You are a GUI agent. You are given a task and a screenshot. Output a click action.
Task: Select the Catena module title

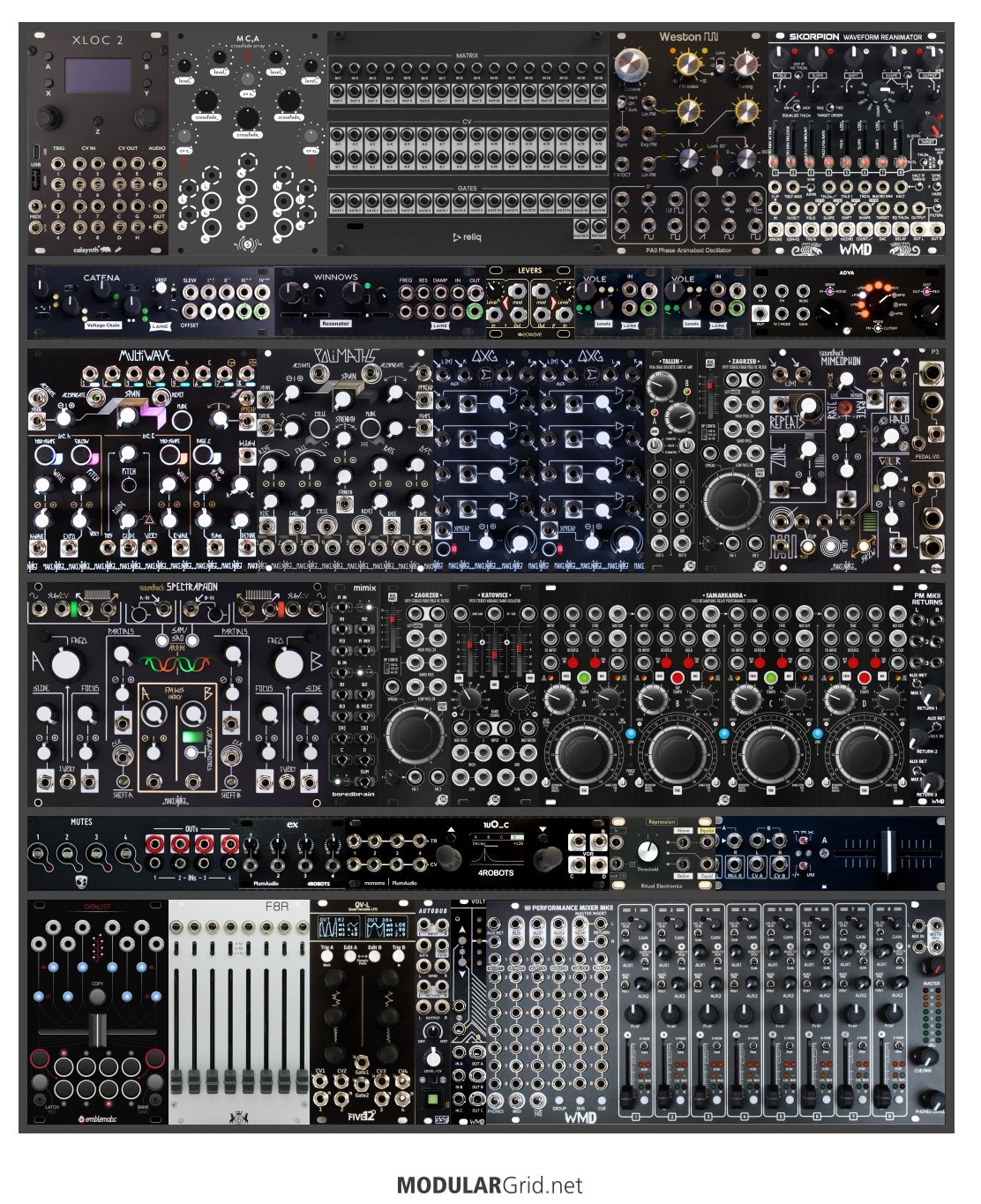coord(101,278)
